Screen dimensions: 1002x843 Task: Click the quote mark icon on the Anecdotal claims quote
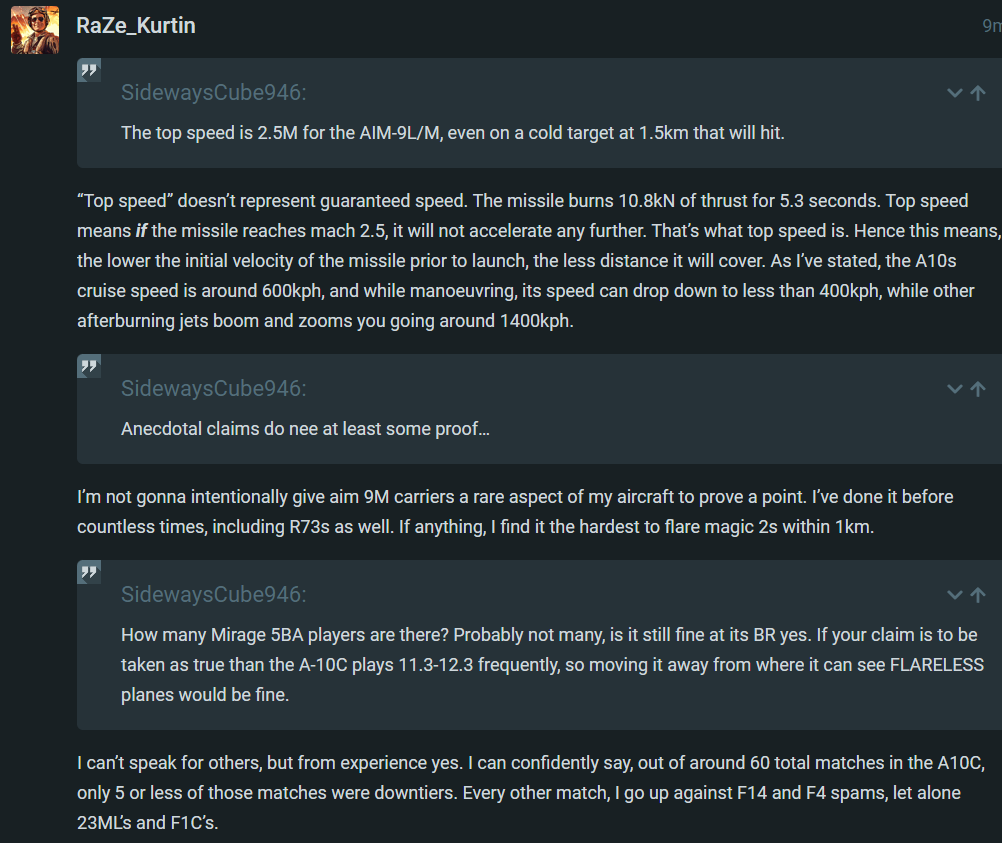[x=89, y=366]
